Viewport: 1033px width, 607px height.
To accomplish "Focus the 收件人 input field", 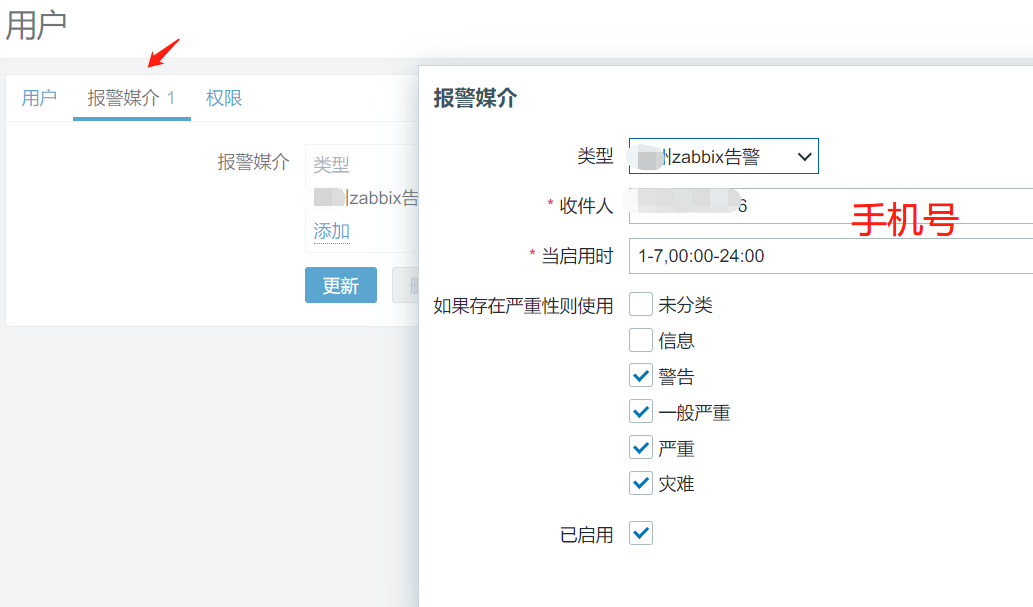I will (830, 206).
